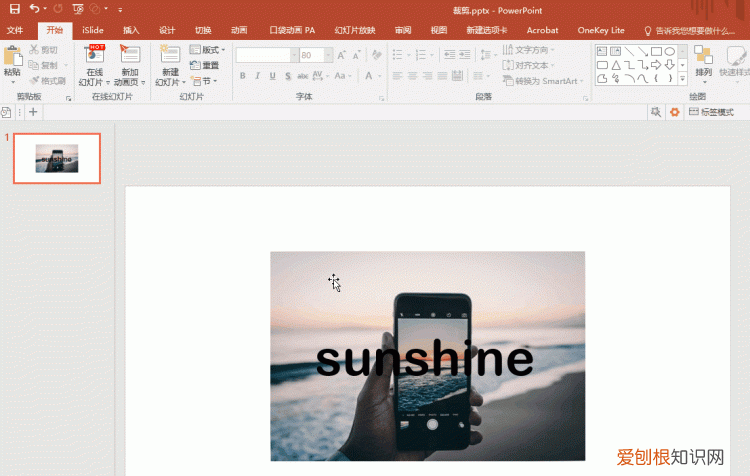Viewport: 750px width, 476px height.
Task: Select slide 1 thumbnail in side panel
Action: 57,158
